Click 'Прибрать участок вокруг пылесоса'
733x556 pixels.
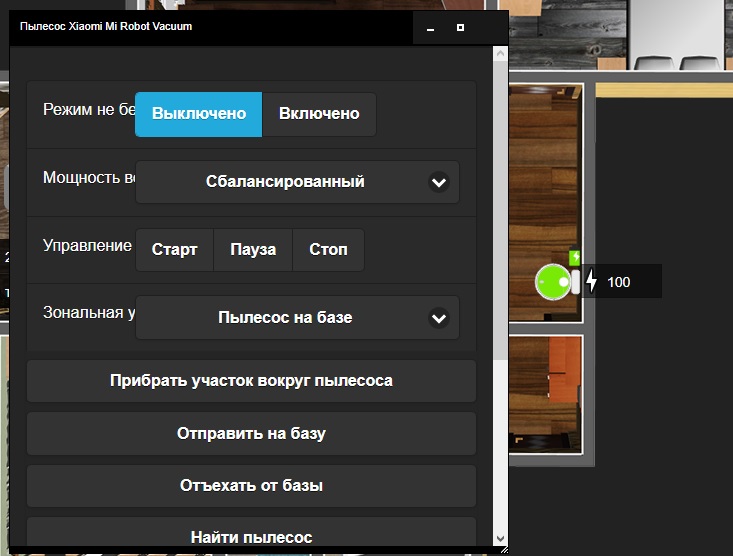pos(252,381)
